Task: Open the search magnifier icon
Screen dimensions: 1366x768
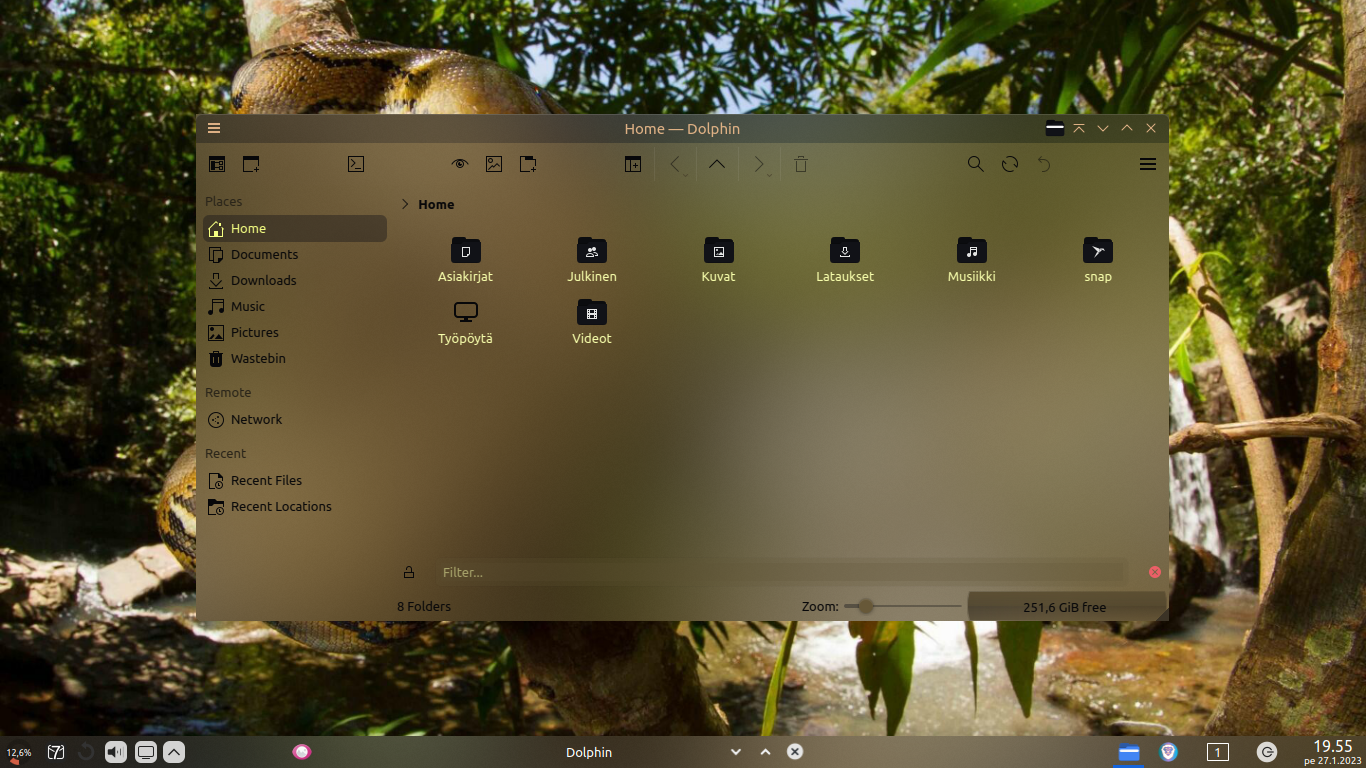Action: tap(976, 164)
